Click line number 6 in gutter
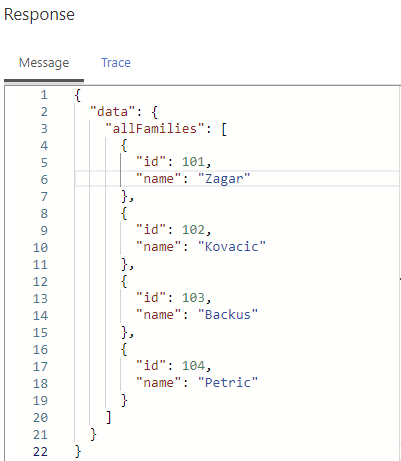 pos(44,180)
